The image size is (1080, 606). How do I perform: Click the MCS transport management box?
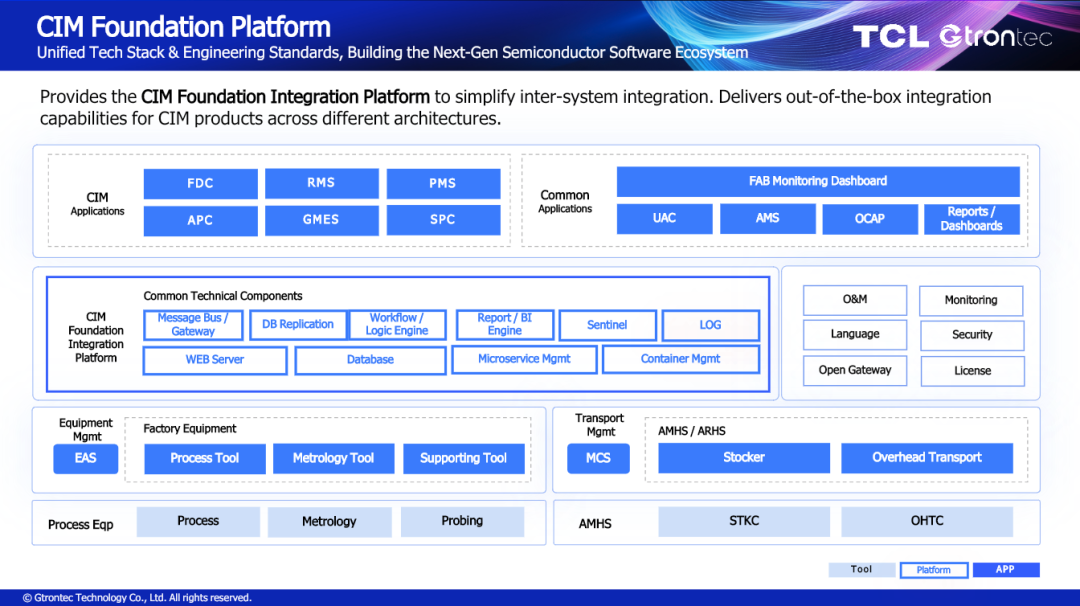pos(599,459)
